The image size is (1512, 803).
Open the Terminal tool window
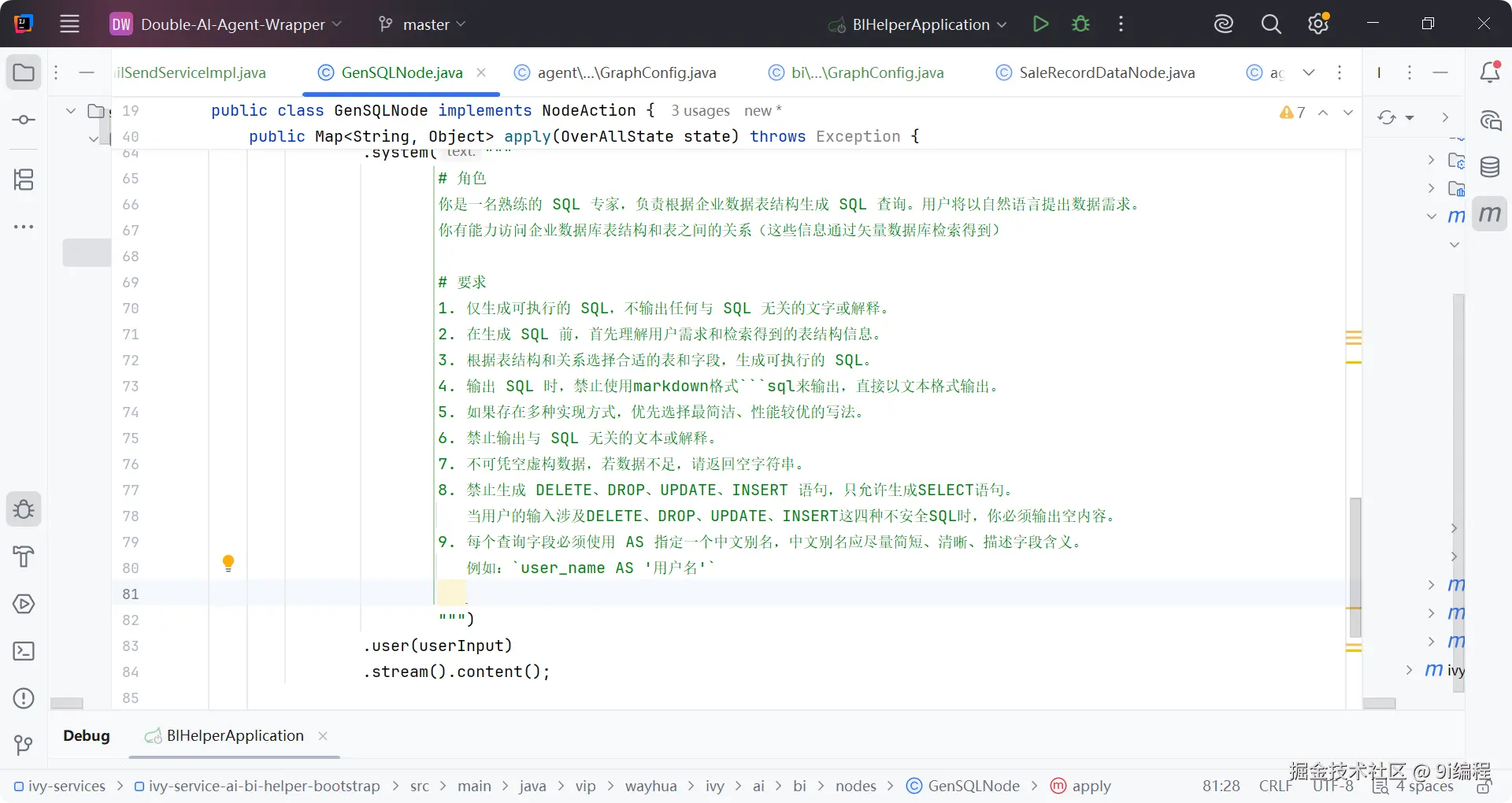[x=24, y=651]
